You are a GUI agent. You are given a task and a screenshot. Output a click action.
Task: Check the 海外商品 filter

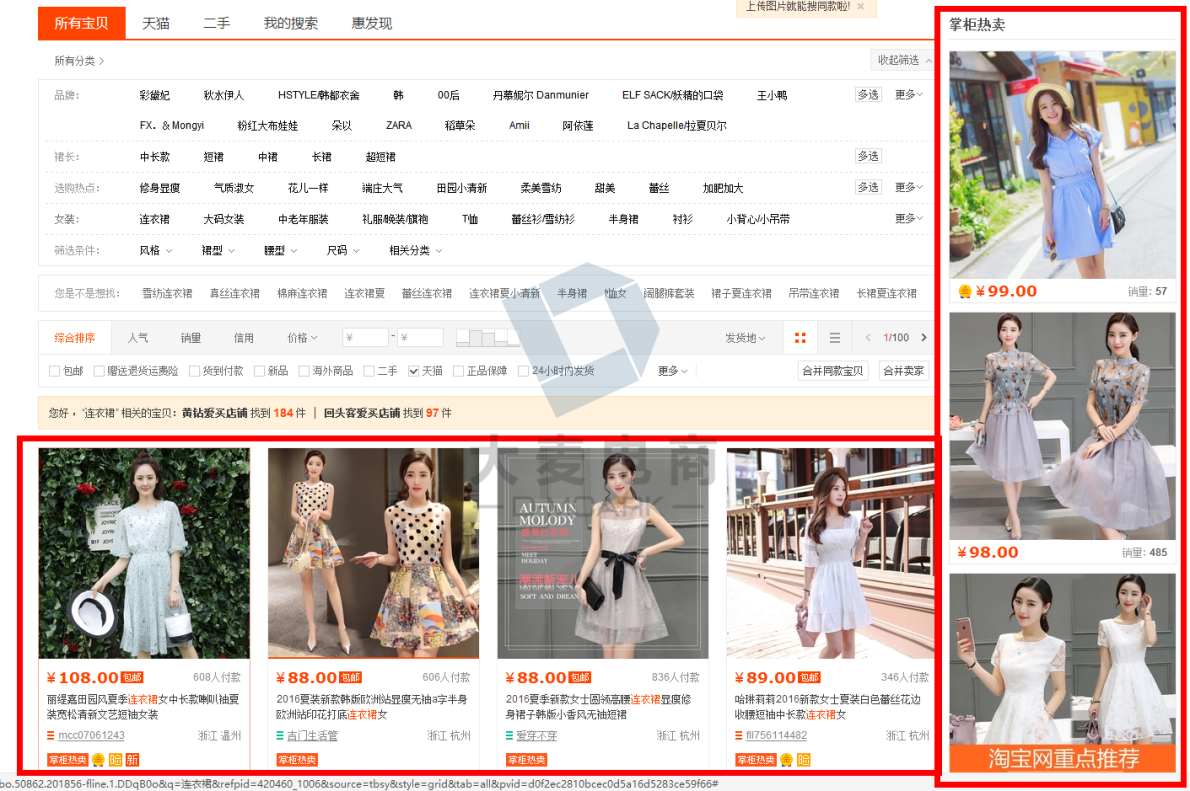pyautogui.click(x=304, y=371)
